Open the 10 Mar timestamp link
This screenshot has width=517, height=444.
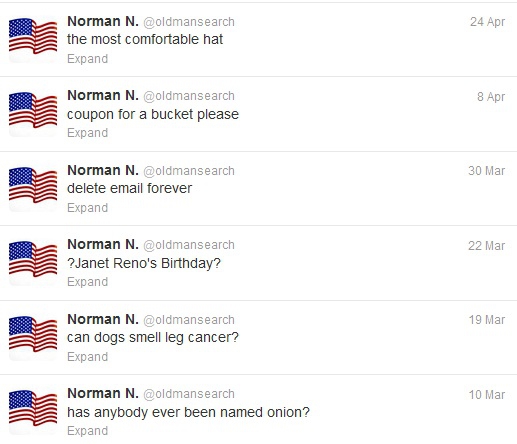point(487,395)
